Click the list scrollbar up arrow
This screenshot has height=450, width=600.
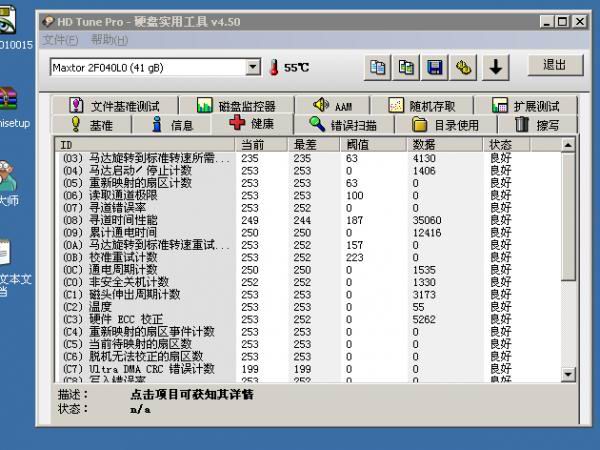568,145
